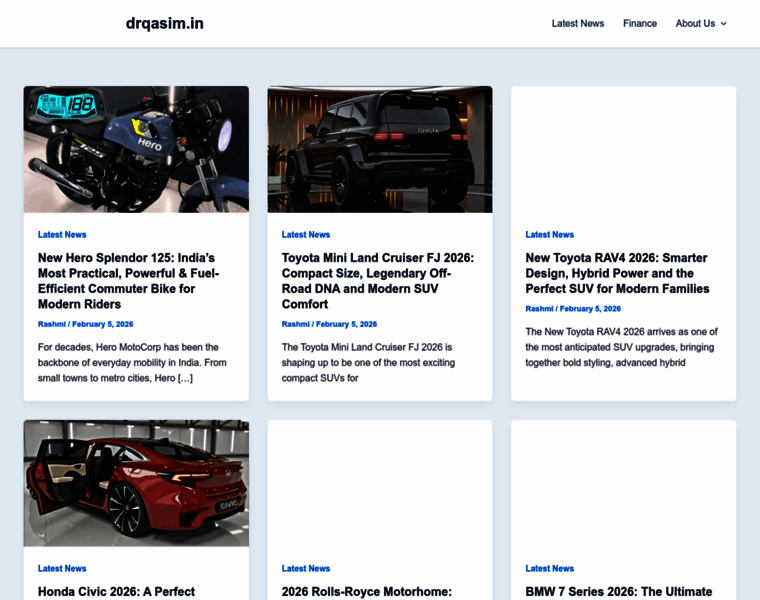
Task: Click author Rashmi on Hero Splendor post
Action: (x=51, y=324)
